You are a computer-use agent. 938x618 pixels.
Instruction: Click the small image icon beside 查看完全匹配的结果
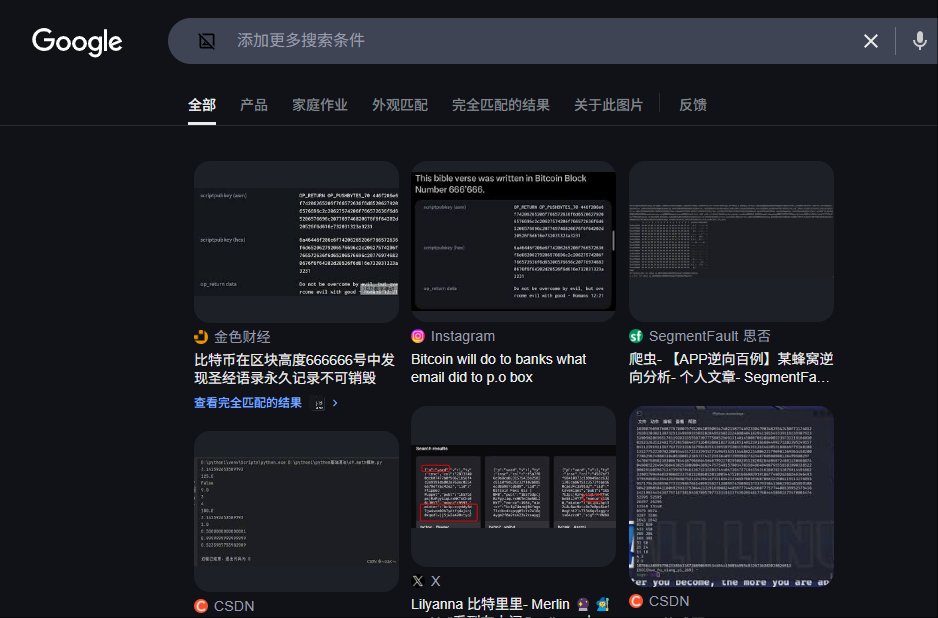click(x=318, y=404)
